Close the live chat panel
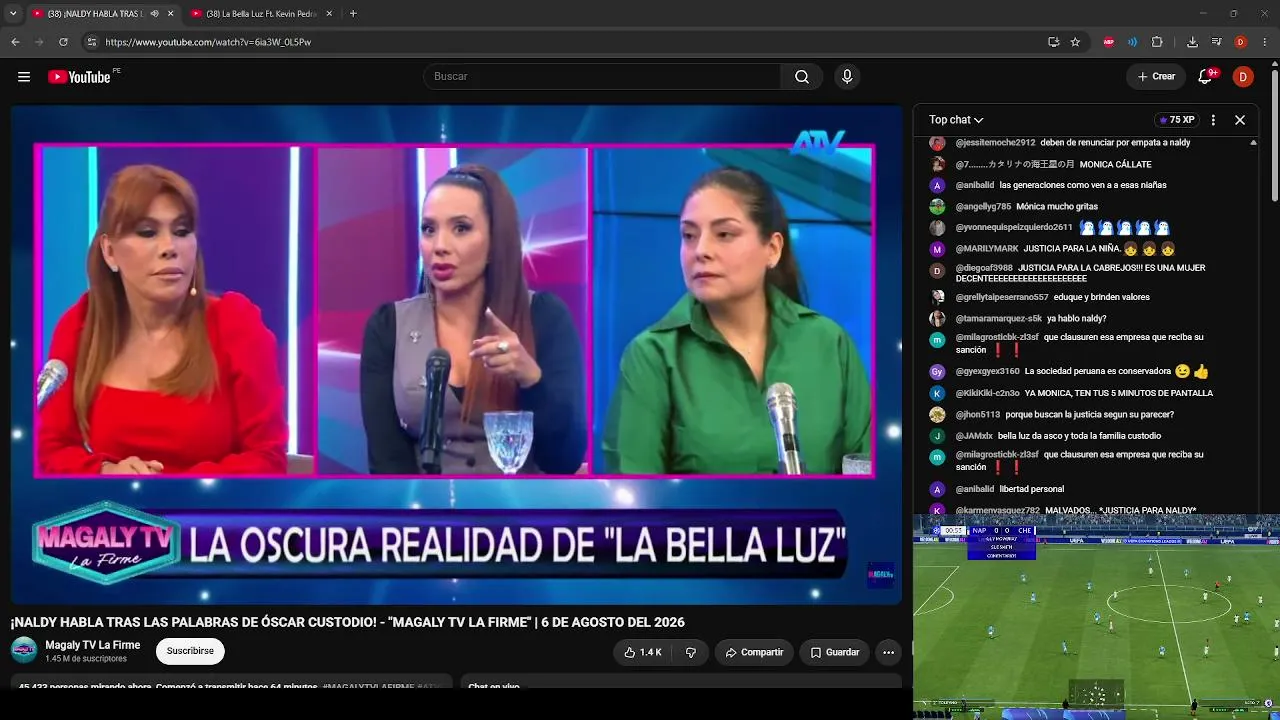The image size is (1280, 720). click(x=1240, y=120)
